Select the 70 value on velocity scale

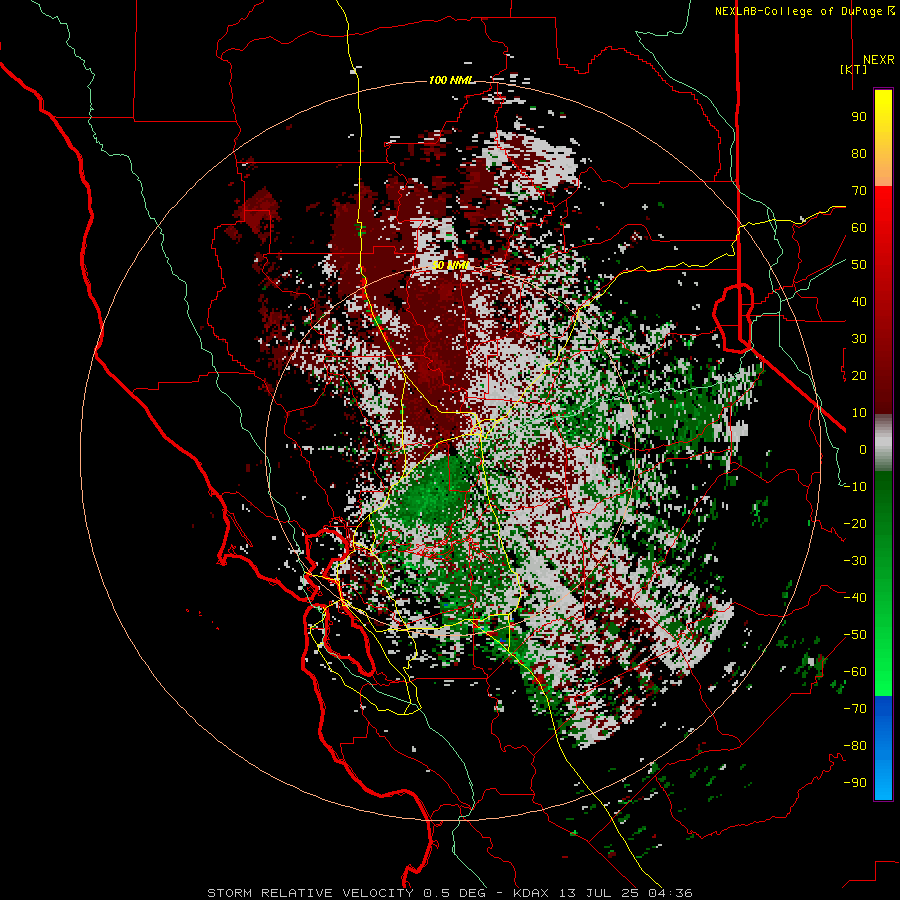(x=859, y=191)
